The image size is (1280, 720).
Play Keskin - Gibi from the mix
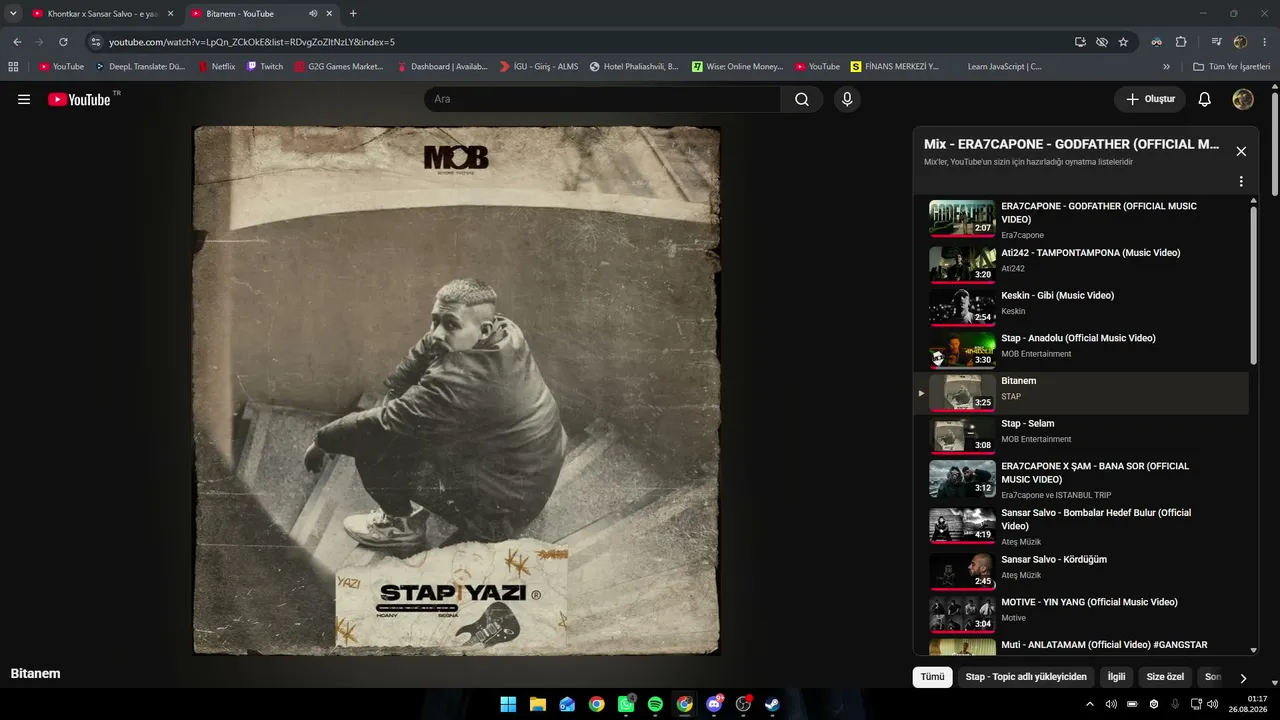[962, 306]
